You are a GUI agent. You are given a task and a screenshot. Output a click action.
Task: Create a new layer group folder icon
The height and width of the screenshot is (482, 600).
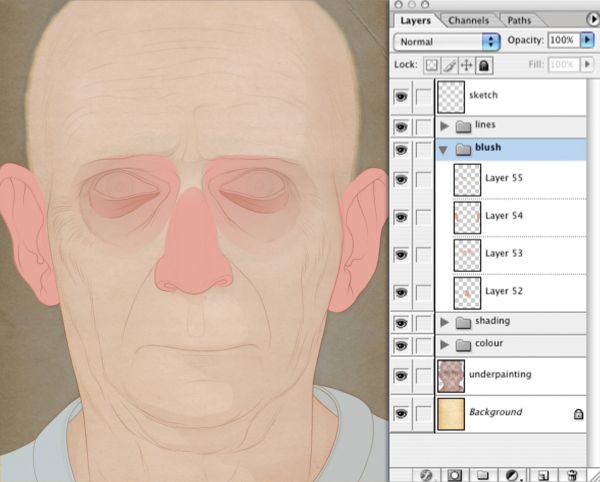[x=483, y=475]
